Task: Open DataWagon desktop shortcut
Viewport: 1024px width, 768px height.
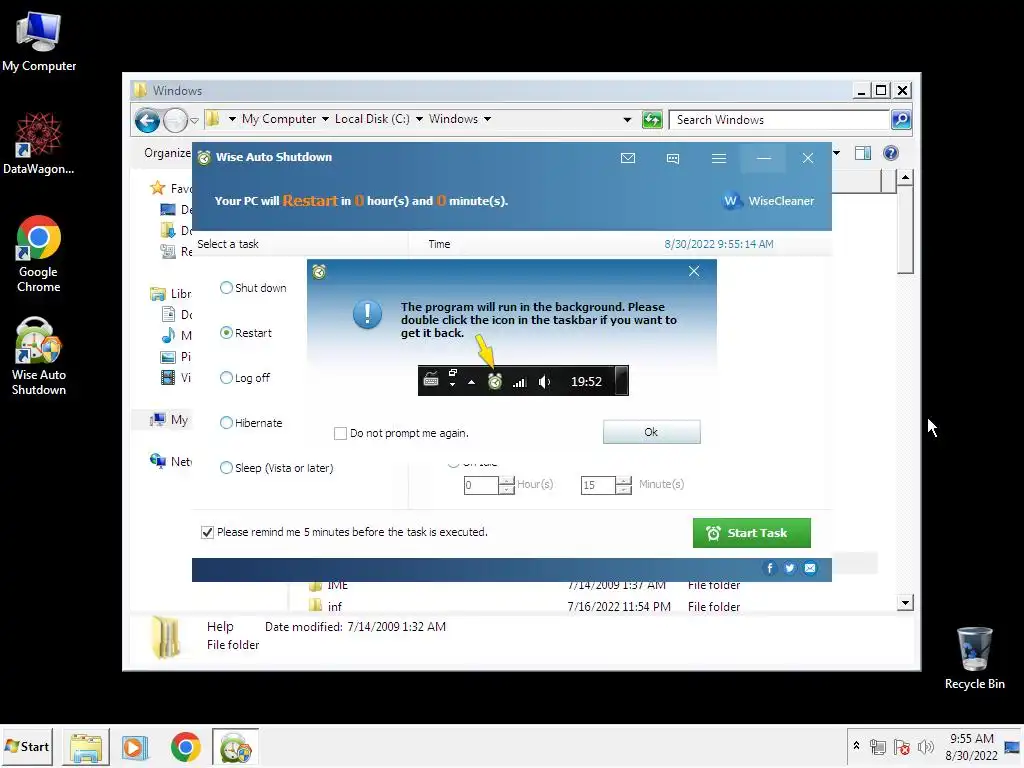Action: tap(39, 144)
